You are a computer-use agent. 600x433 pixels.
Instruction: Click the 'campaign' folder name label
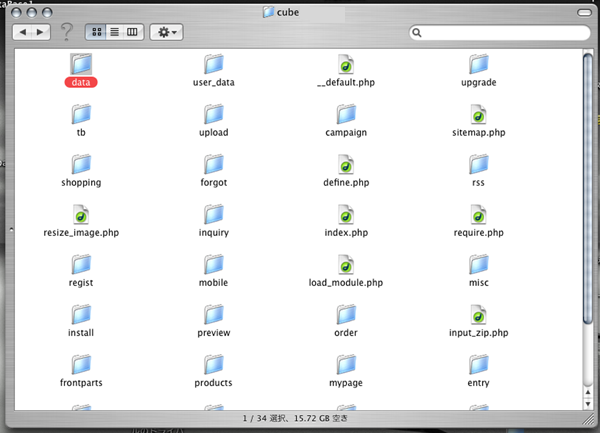tap(346, 133)
